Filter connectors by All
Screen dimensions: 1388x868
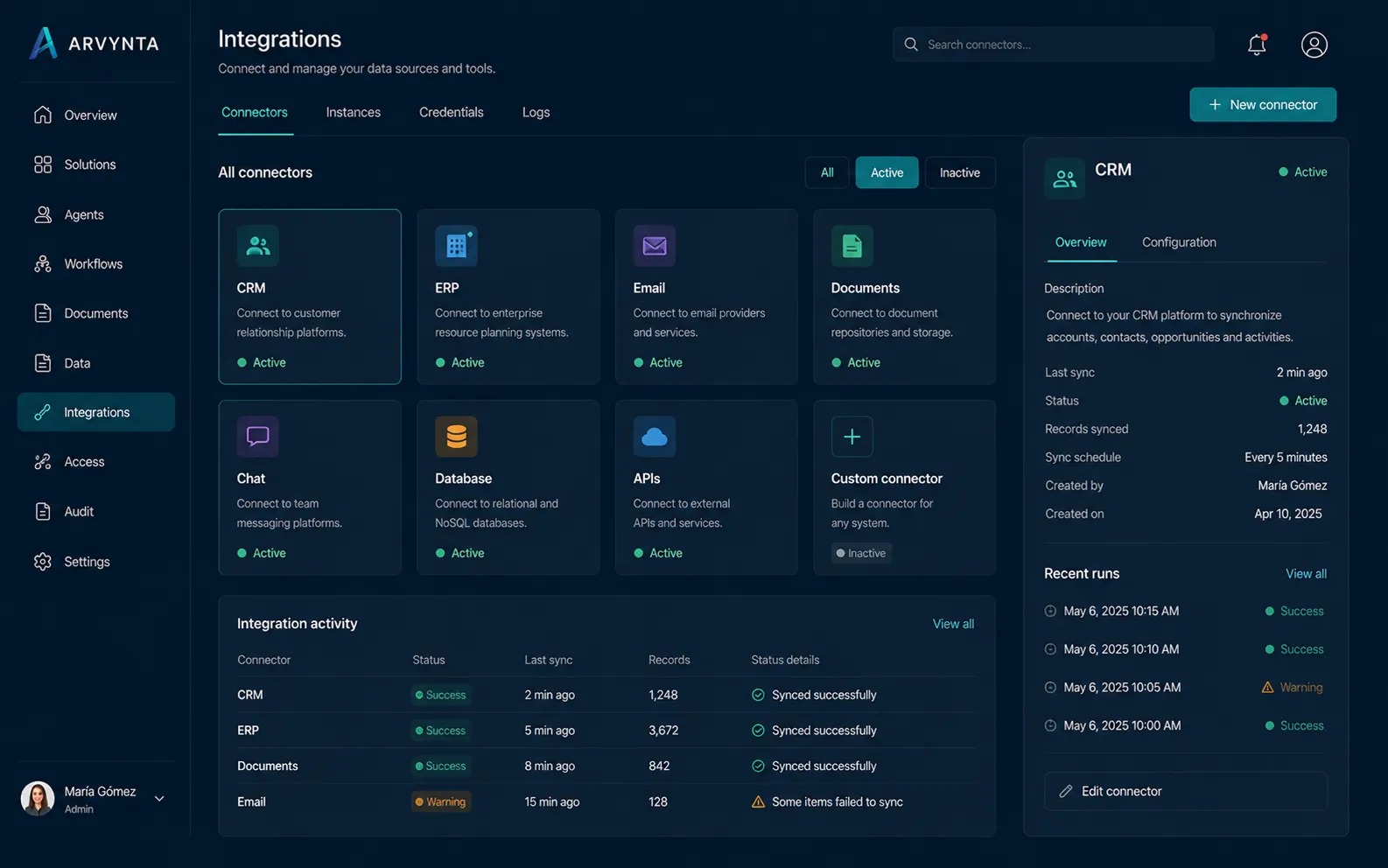tap(827, 172)
